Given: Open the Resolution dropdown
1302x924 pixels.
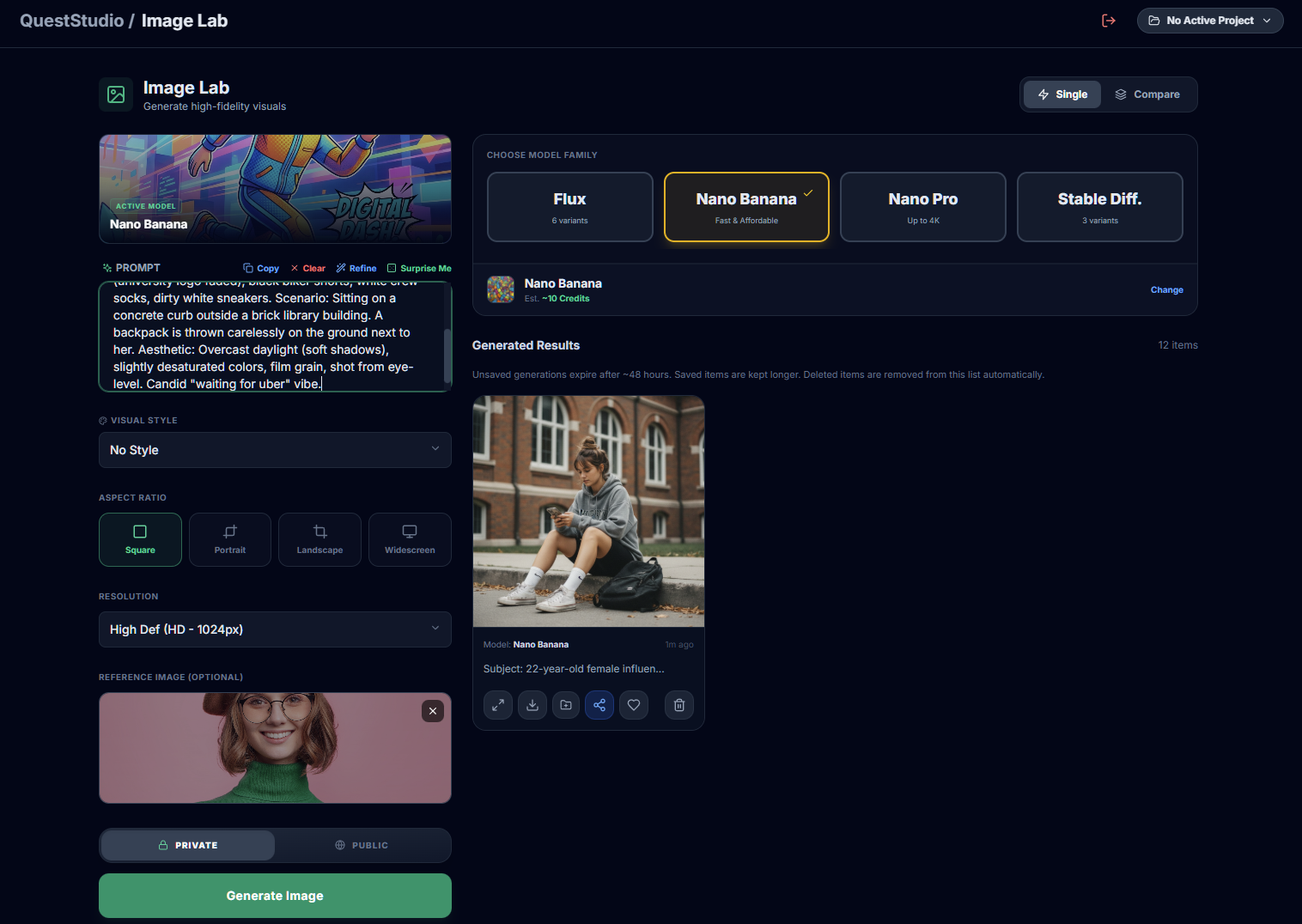Looking at the screenshot, I should [275, 629].
